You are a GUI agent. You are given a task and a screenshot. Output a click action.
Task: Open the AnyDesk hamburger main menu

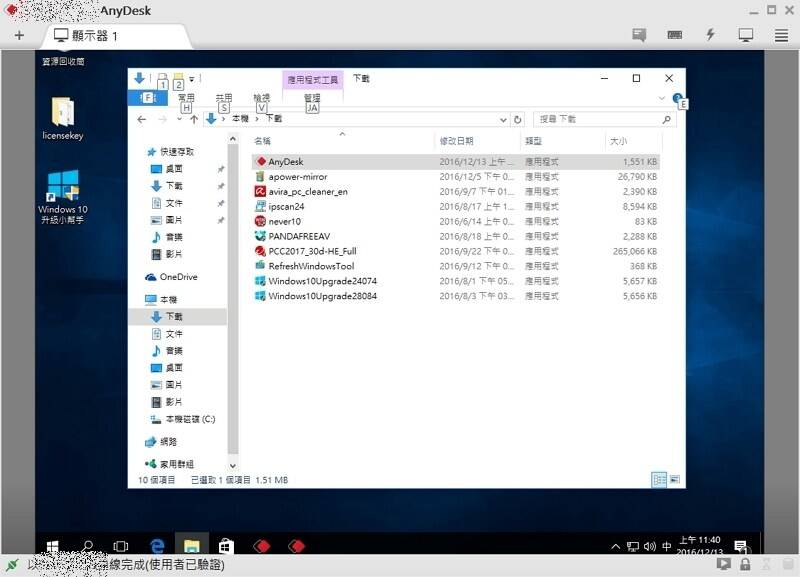point(781,35)
